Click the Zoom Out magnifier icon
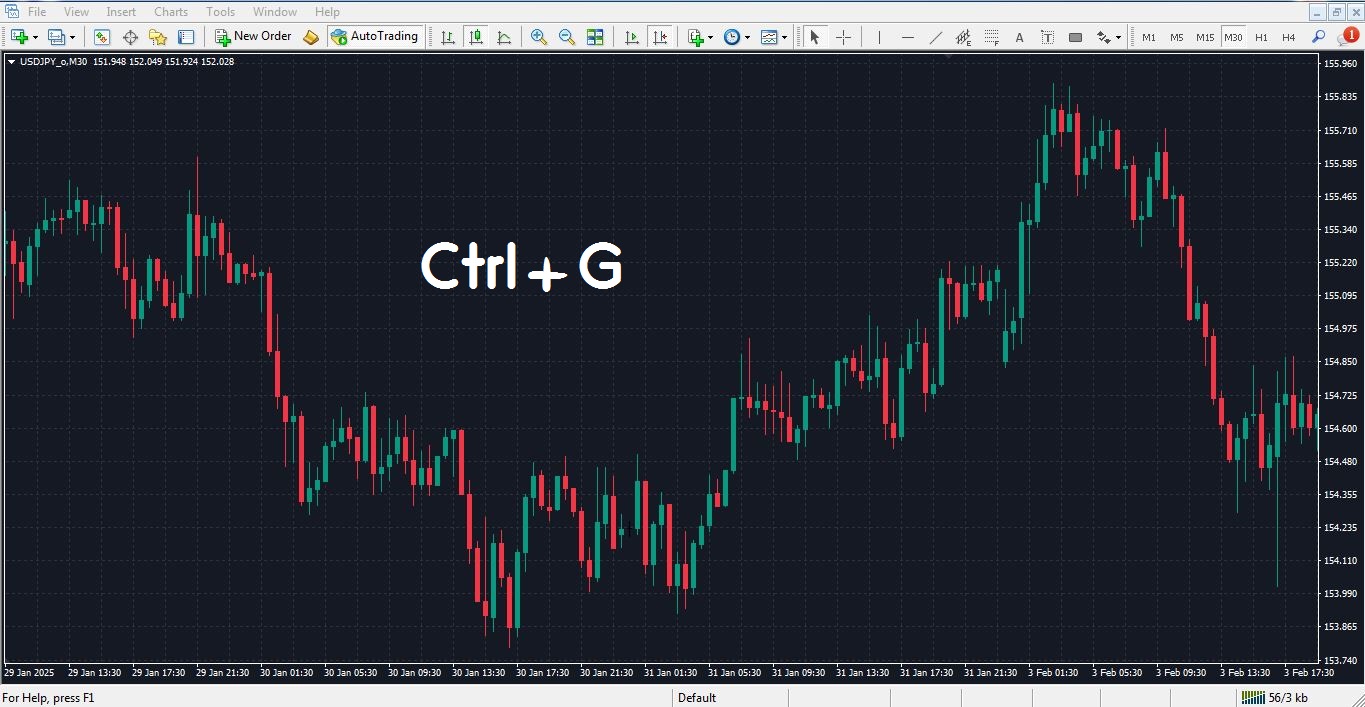The width and height of the screenshot is (1365, 707). pyautogui.click(x=567, y=37)
